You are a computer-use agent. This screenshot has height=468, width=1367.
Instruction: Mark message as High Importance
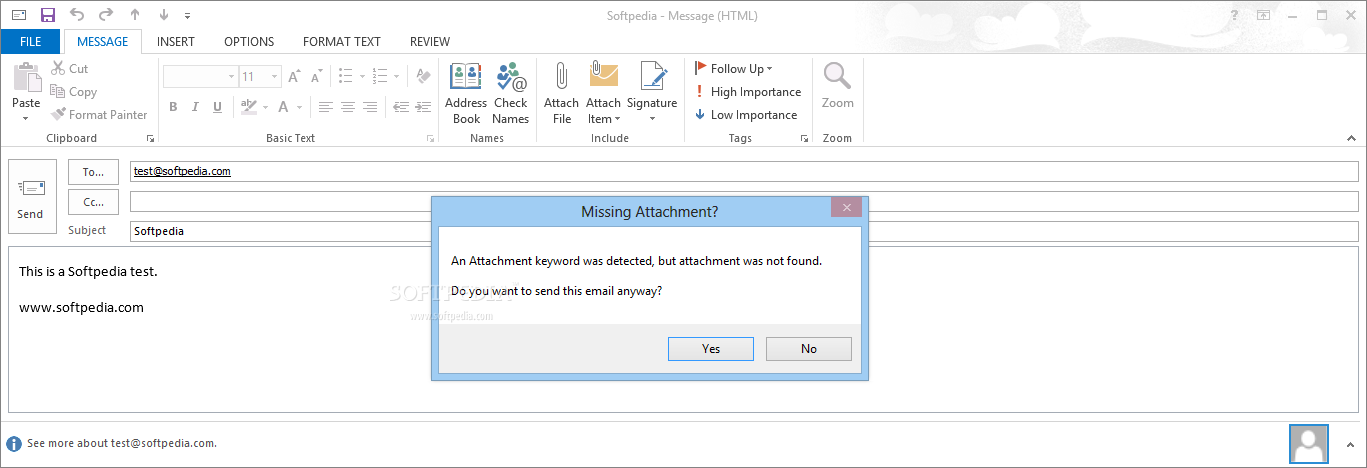pos(748,91)
